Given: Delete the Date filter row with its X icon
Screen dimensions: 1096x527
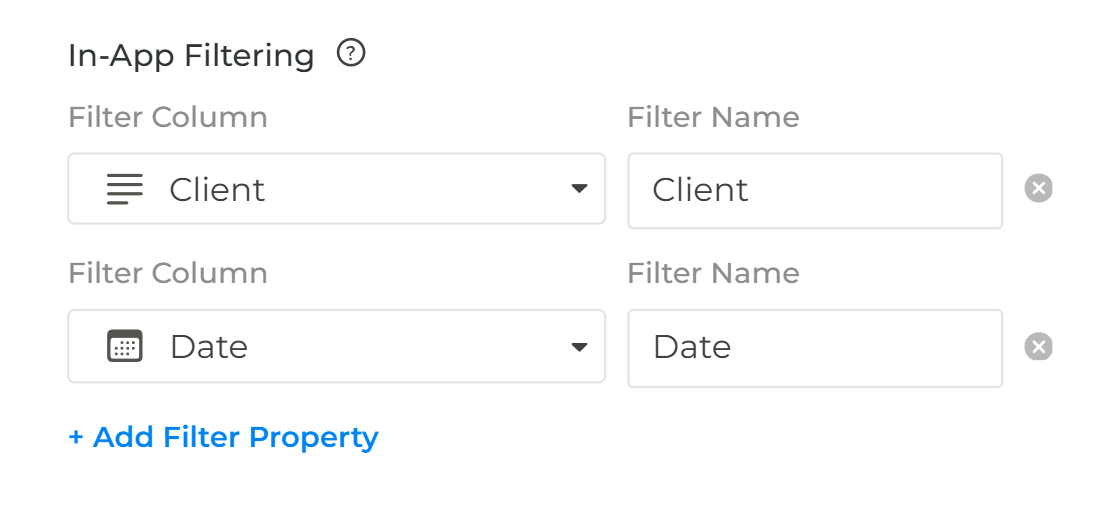Looking at the screenshot, I should (1039, 346).
